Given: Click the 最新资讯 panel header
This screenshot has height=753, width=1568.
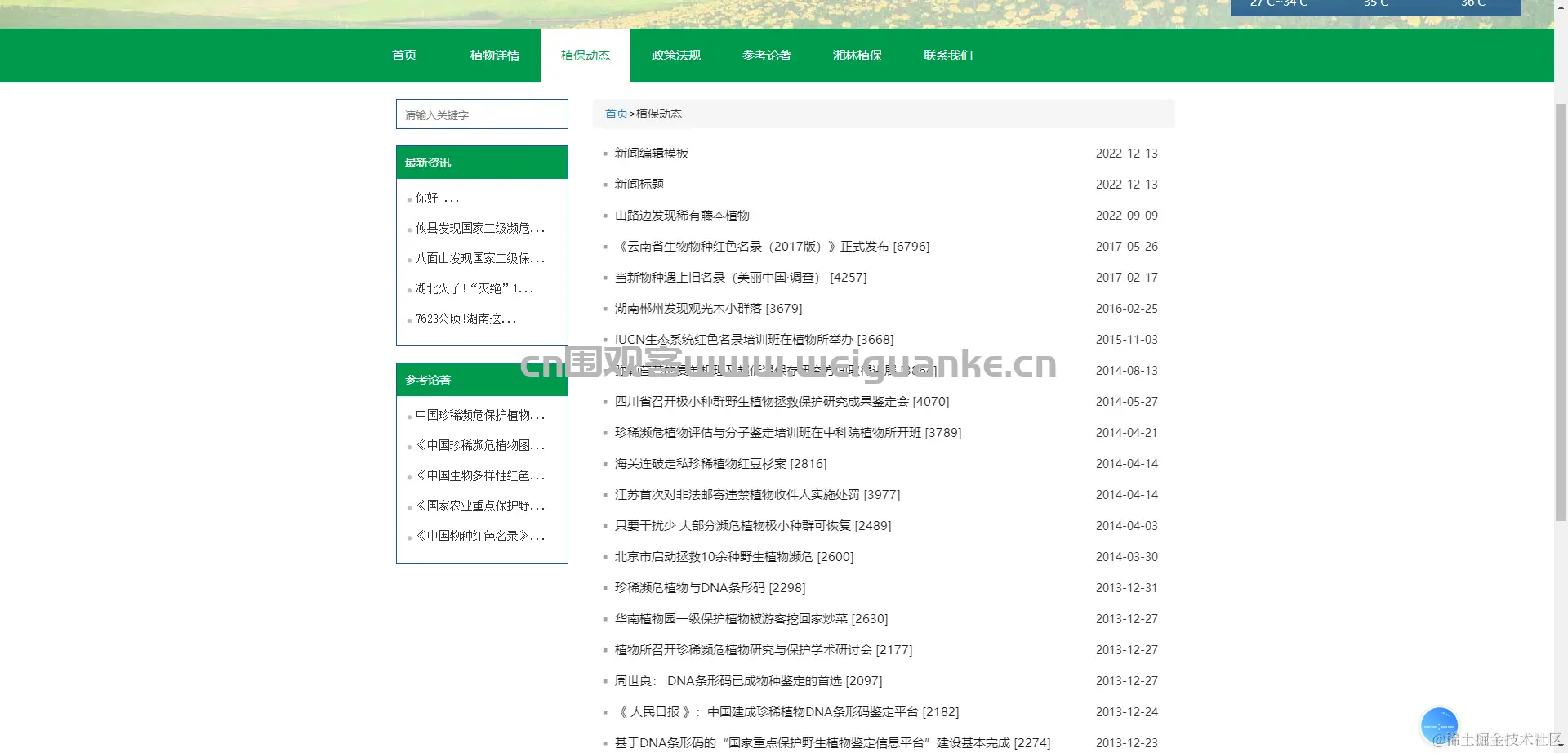Looking at the screenshot, I should pos(482,163).
